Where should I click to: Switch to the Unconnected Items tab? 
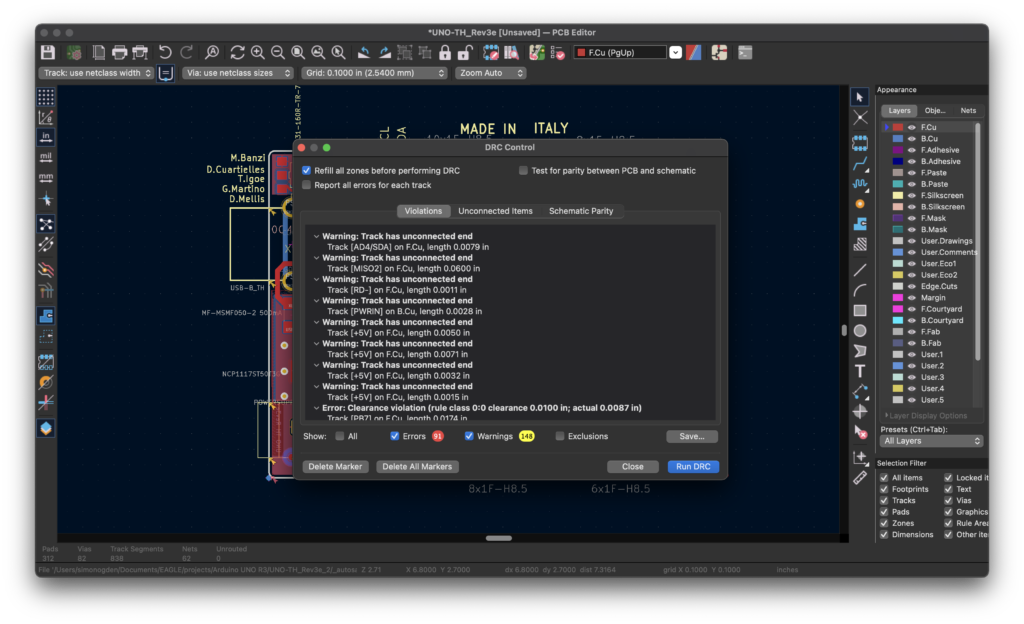coord(495,211)
